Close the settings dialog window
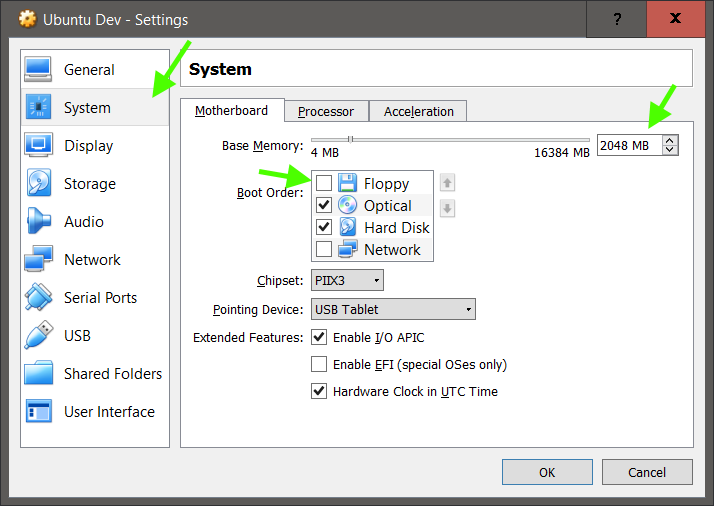 click(x=676, y=19)
